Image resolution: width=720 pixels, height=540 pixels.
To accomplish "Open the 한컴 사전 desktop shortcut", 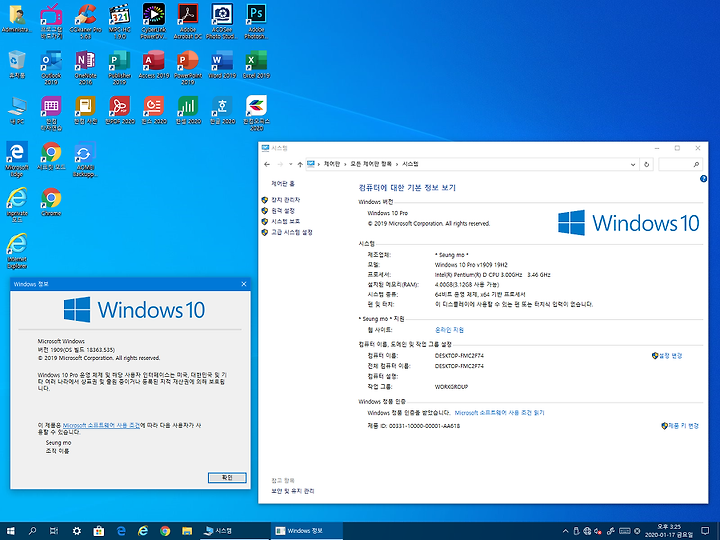I will [85, 110].
